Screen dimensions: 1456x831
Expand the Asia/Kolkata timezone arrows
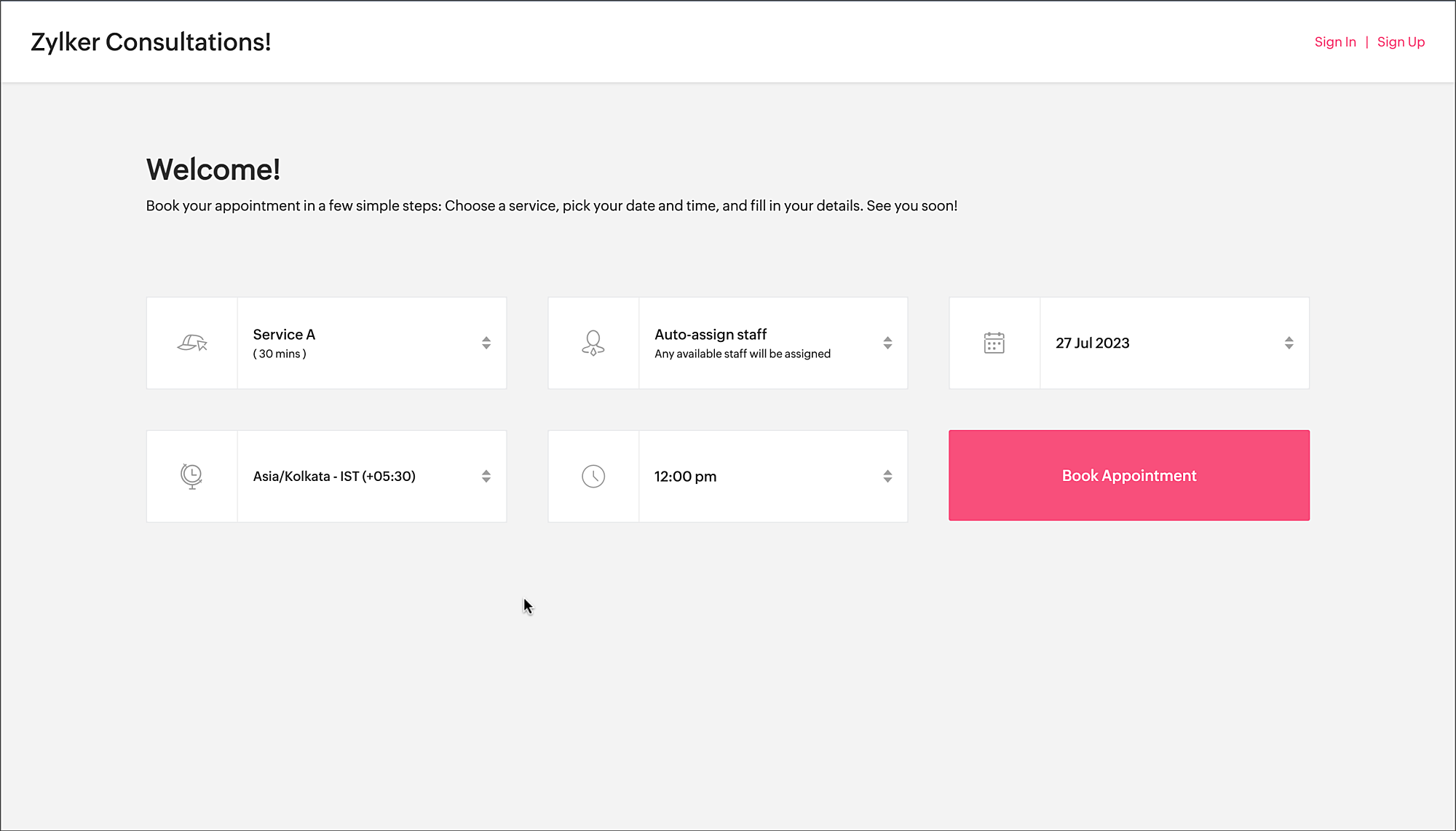point(486,476)
